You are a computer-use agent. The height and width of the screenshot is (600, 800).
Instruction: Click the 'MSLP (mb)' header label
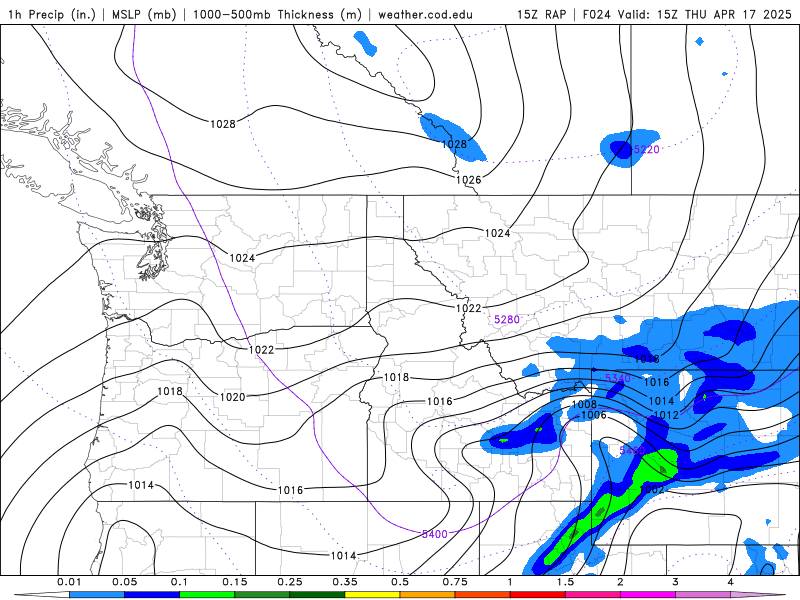pyautogui.click(x=144, y=14)
